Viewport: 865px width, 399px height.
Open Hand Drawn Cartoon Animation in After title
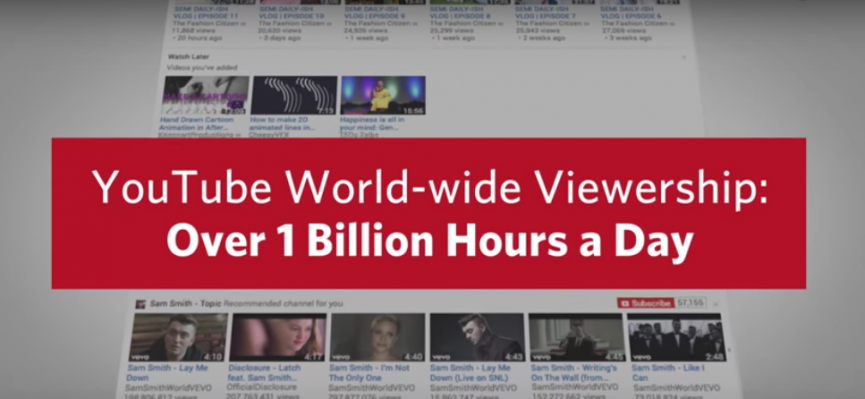197,124
